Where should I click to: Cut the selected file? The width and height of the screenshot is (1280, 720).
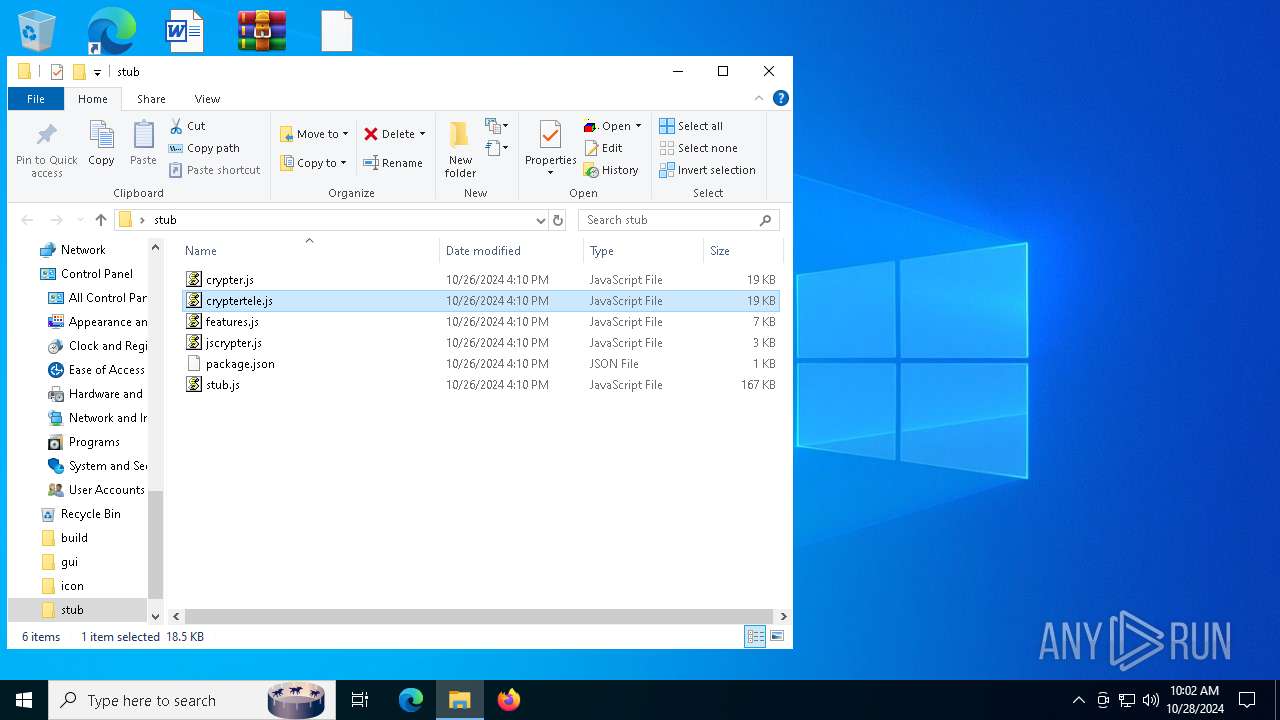pos(187,126)
